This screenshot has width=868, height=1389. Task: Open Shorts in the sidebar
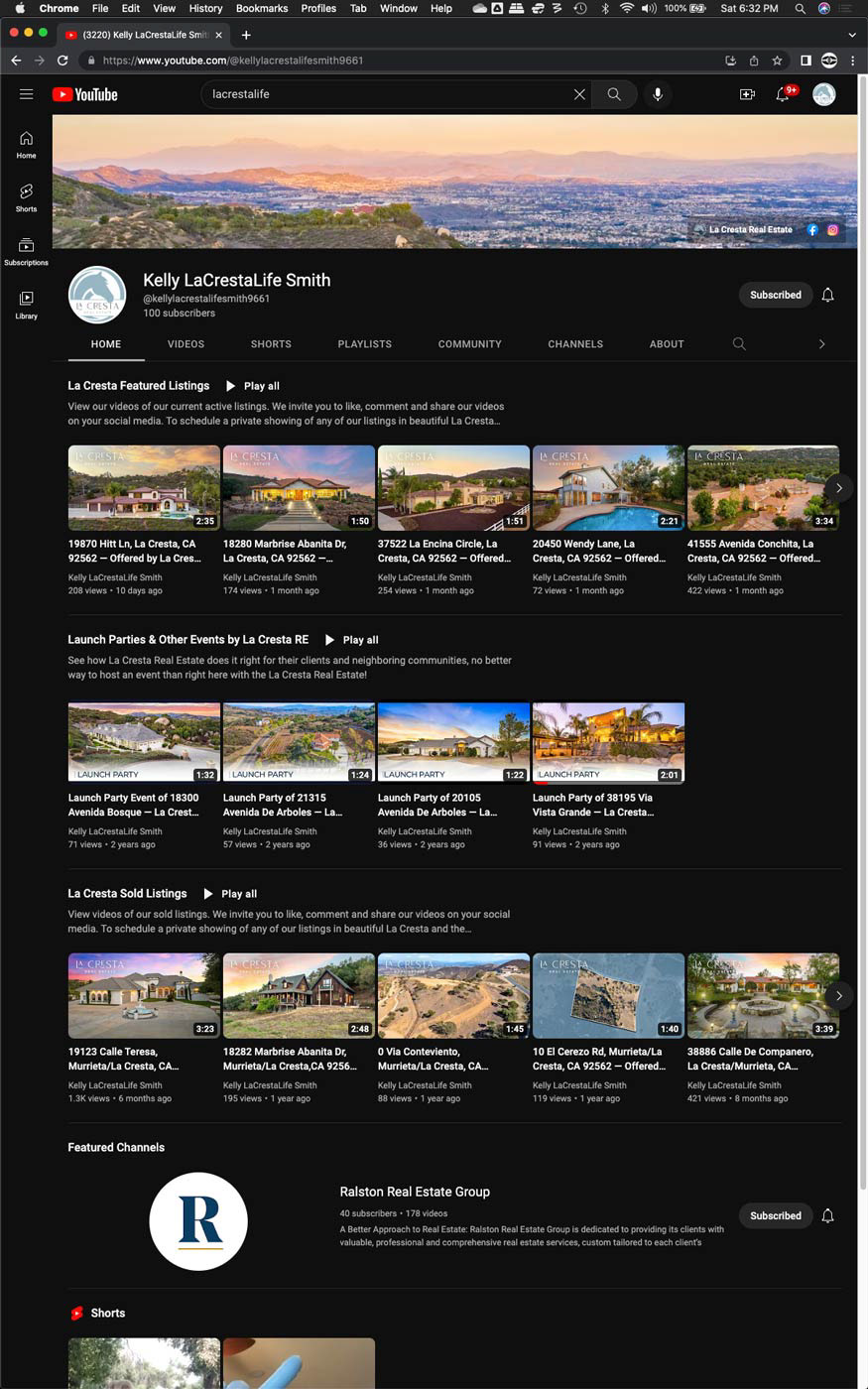26,197
